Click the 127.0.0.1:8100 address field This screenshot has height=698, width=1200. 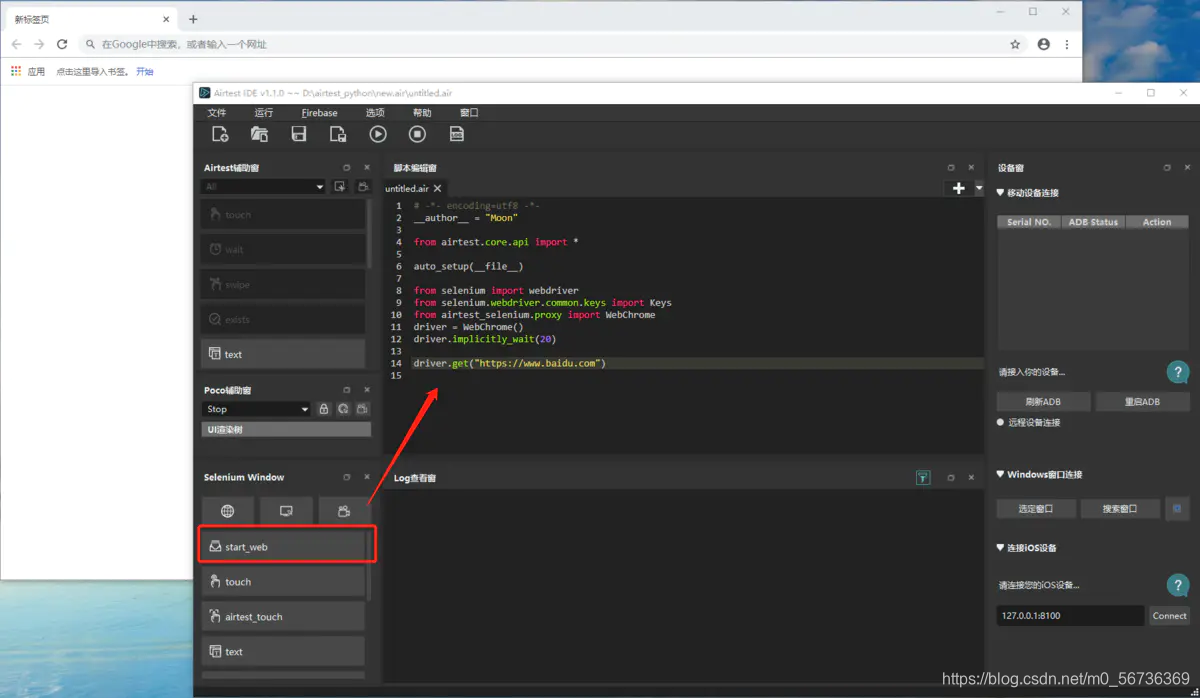click(x=1070, y=616)
